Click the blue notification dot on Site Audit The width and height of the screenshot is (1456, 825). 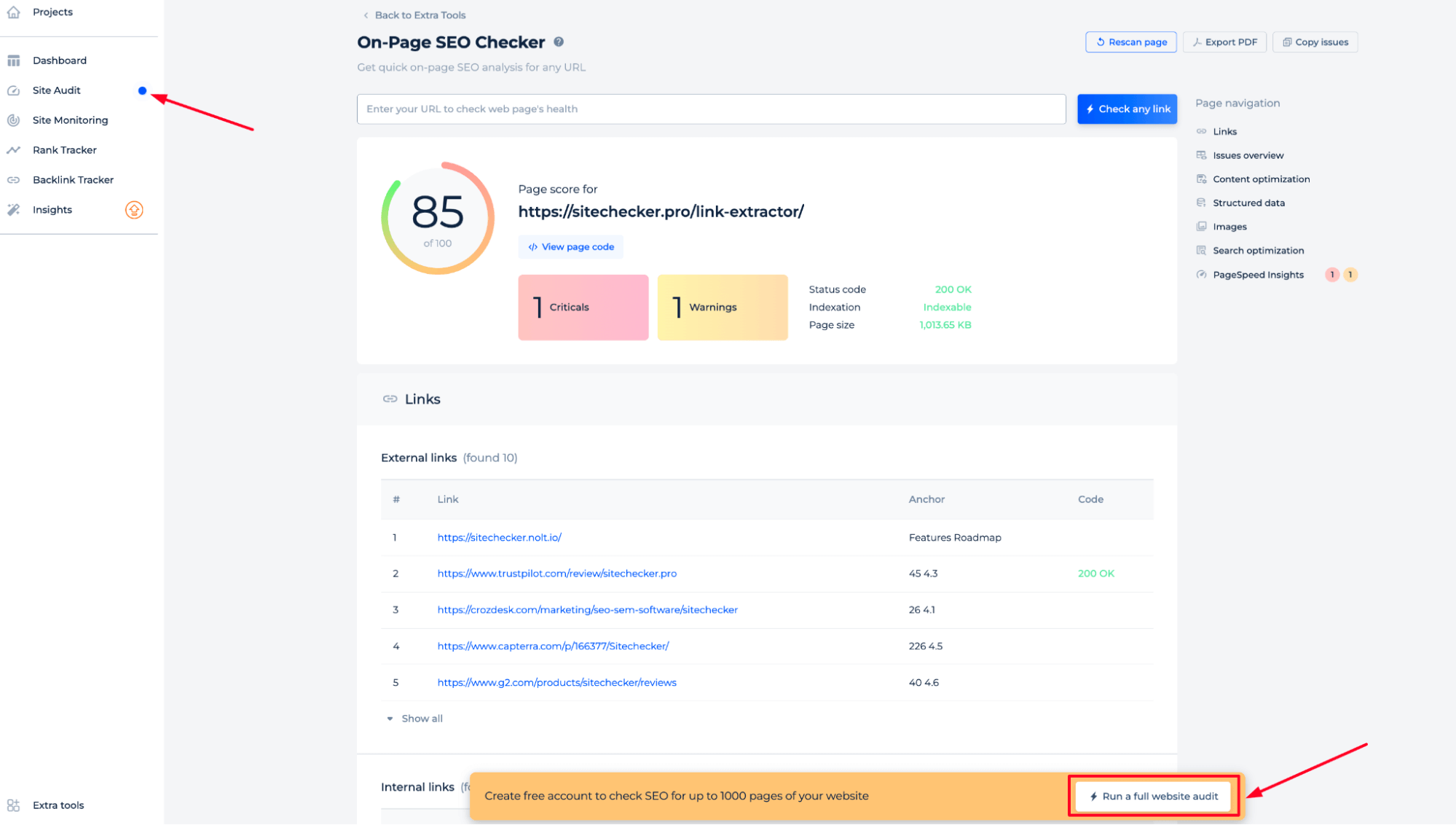coord(142,91)
